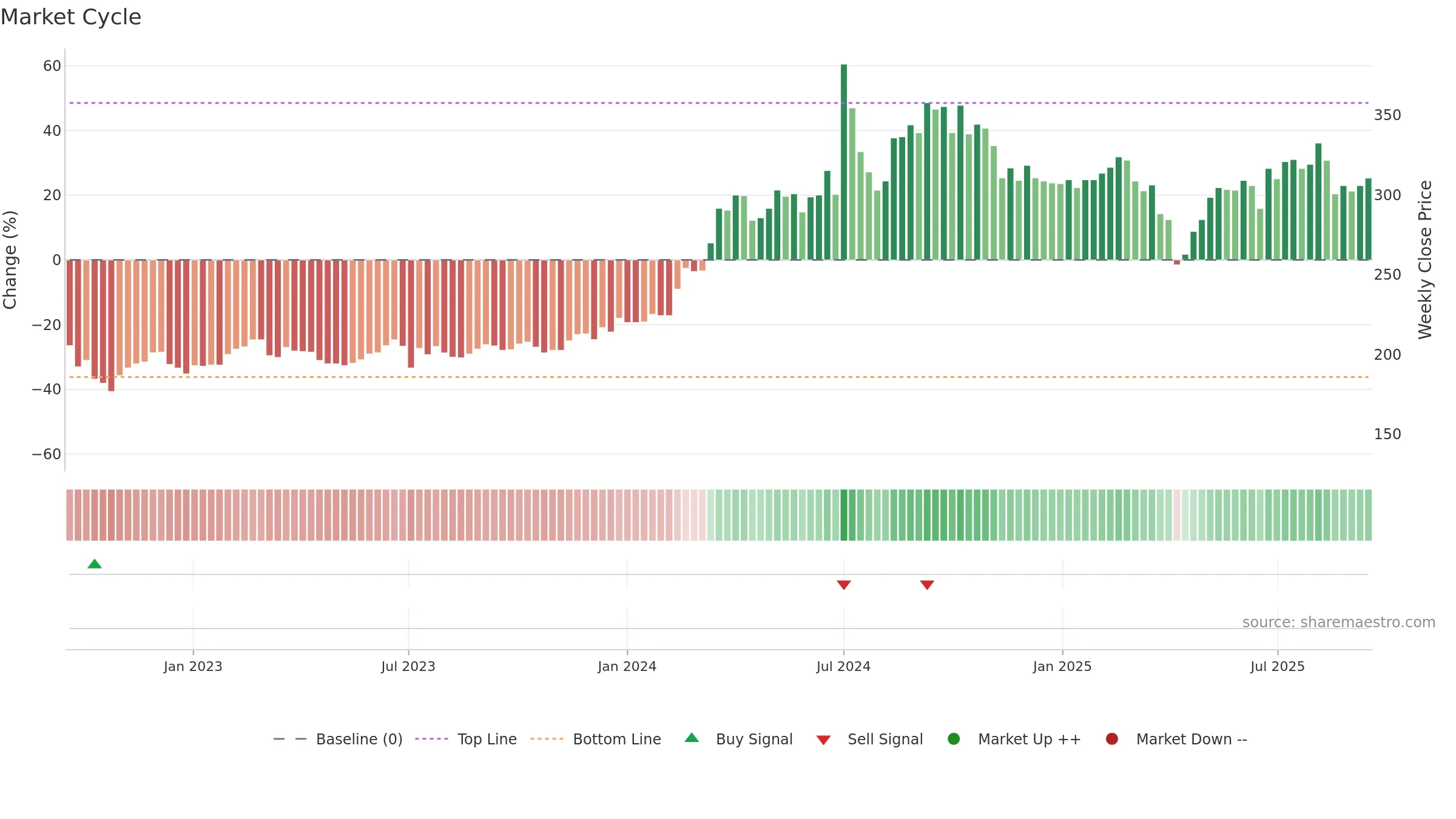1456x819 pixels.
Task: Click the green buy signal triangle marker
Action: 95,564
